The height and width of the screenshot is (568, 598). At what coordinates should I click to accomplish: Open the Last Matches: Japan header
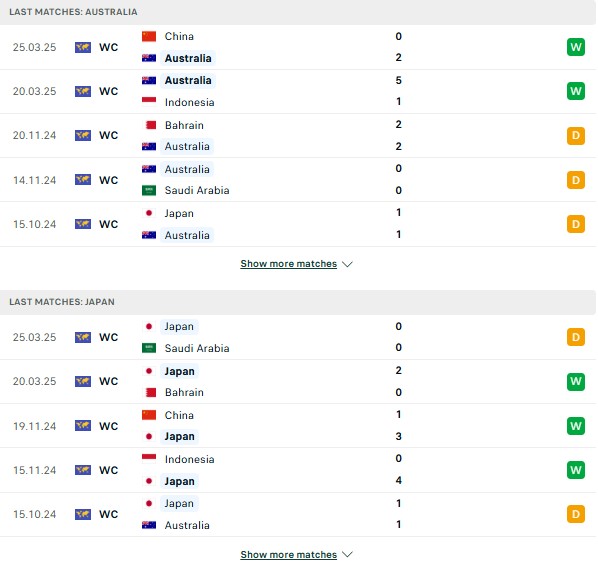tap(62, 302)
